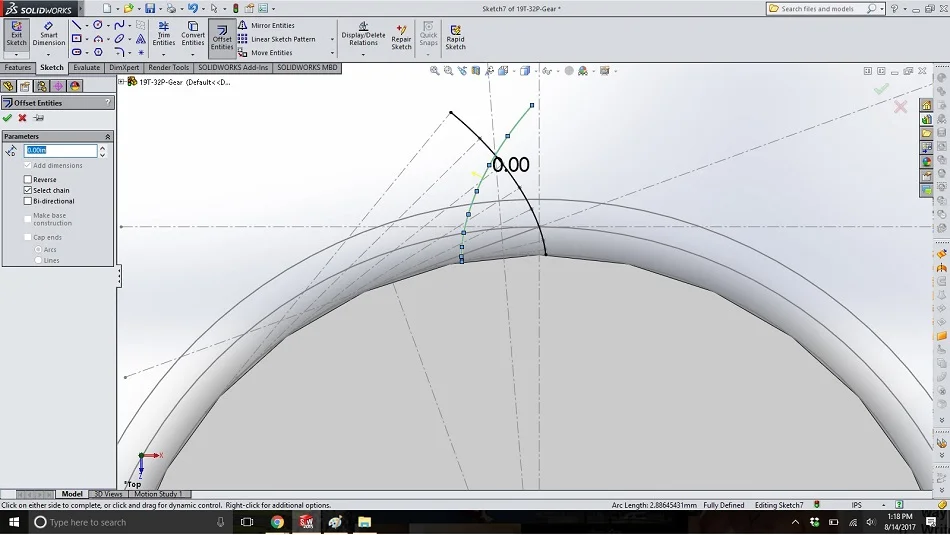Tick the Bi-directional checkbox
950x535 pixels.
coord(28,201)
